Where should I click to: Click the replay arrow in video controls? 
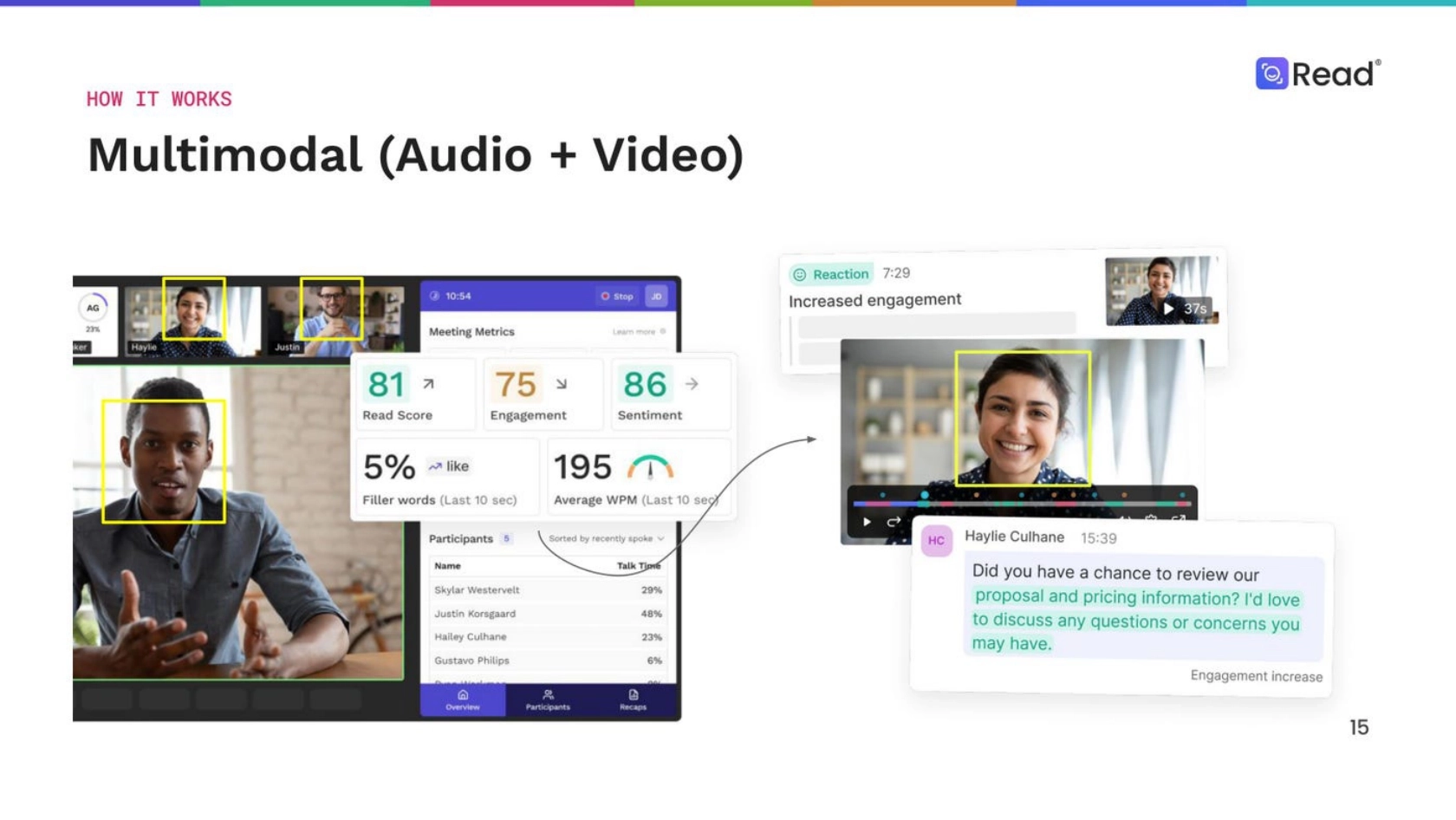click(894, 522)
